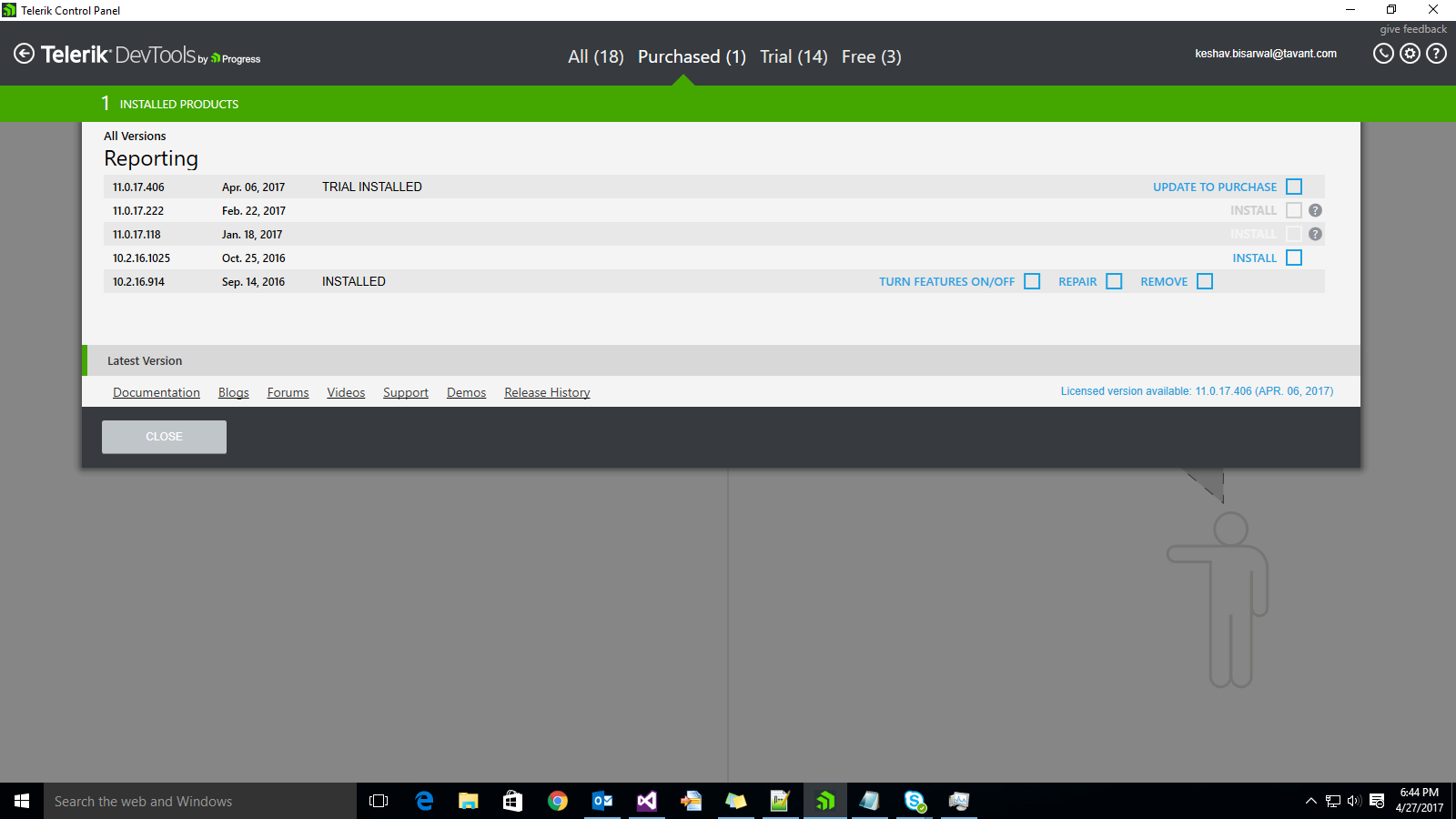
Task: Switch to the Purchased (1) tab
Action: click(x=692, y=56)
